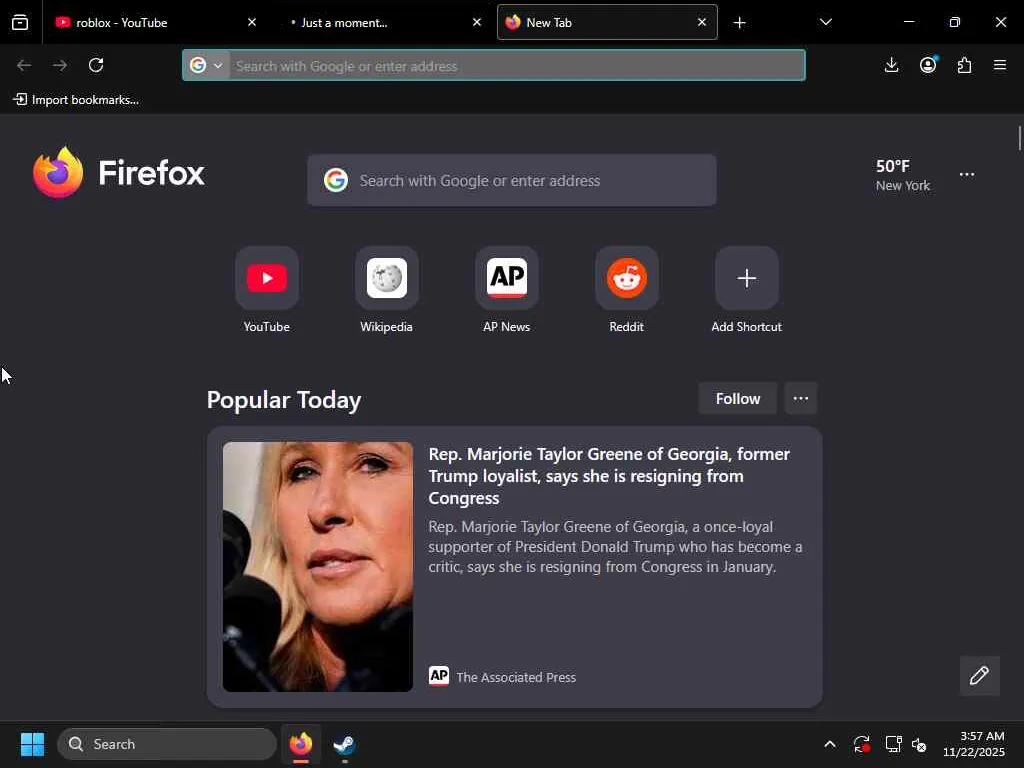The image size is (1024, 768).
Task: Open the Downloads panel icon
Action: click(x=891, y=65)
